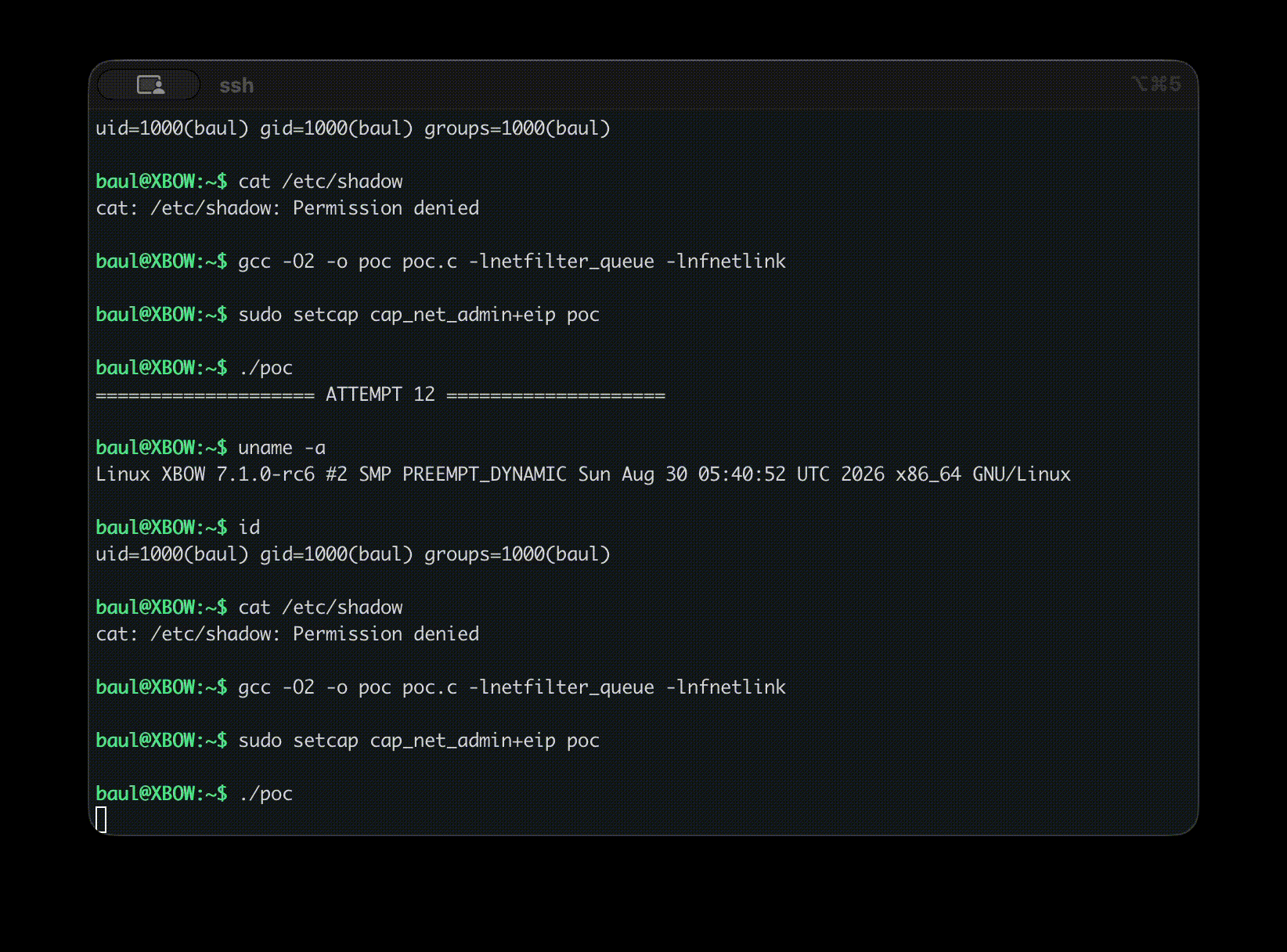Click the remote session icon in title bar
This screenshot has height=952, width=1287.
click(150, 85)
